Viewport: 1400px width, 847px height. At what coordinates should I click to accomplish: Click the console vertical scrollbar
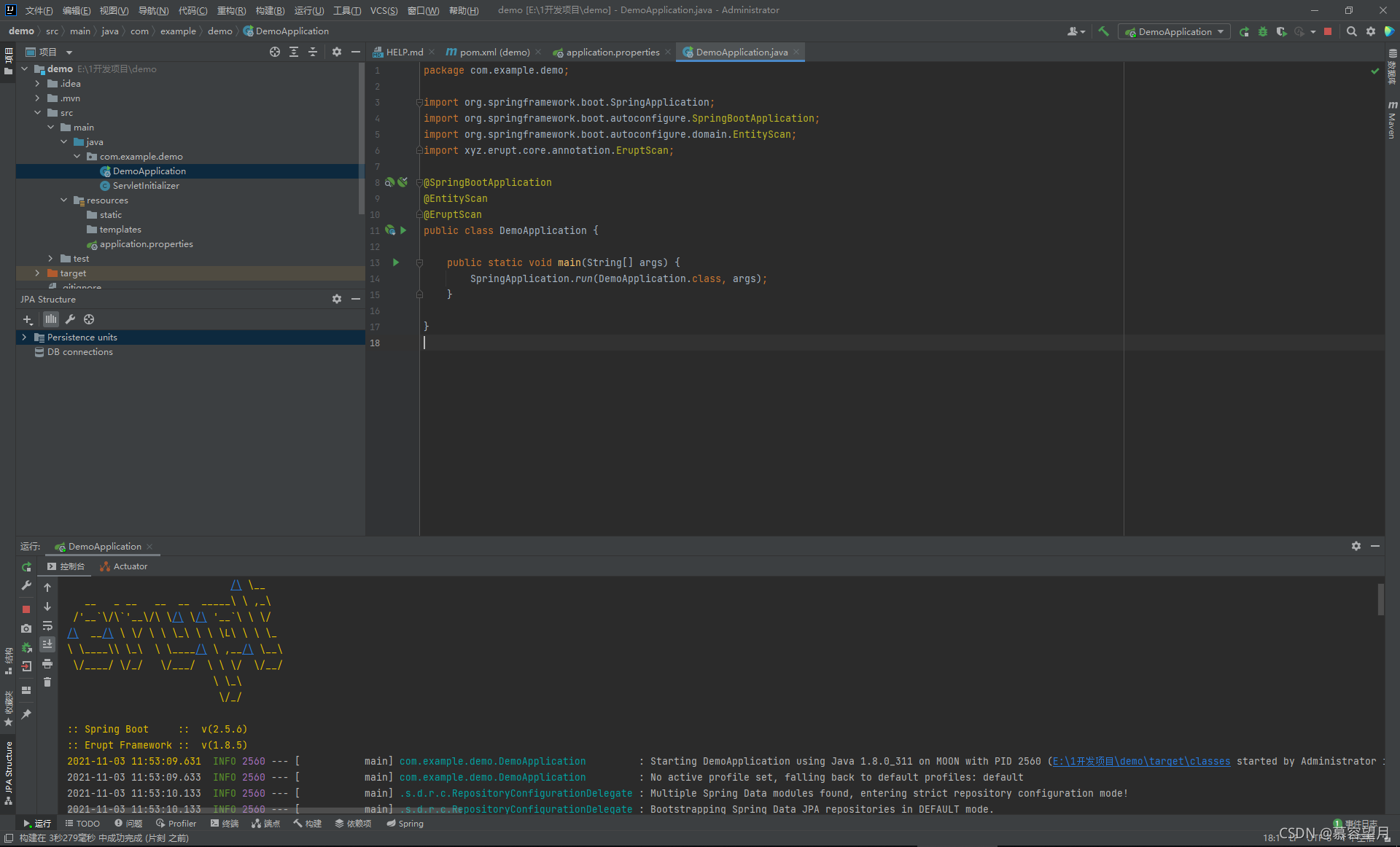point(1380,600)
